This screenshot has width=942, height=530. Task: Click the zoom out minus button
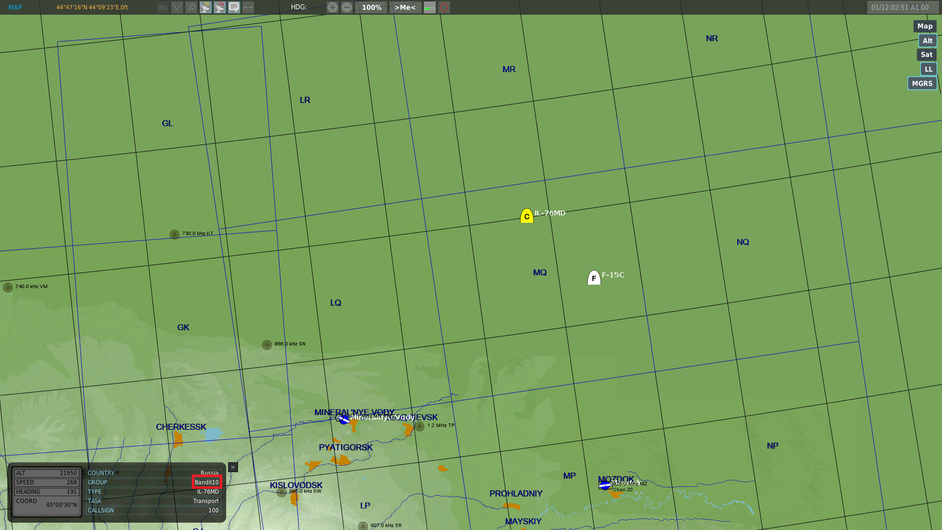click(347, 7)
